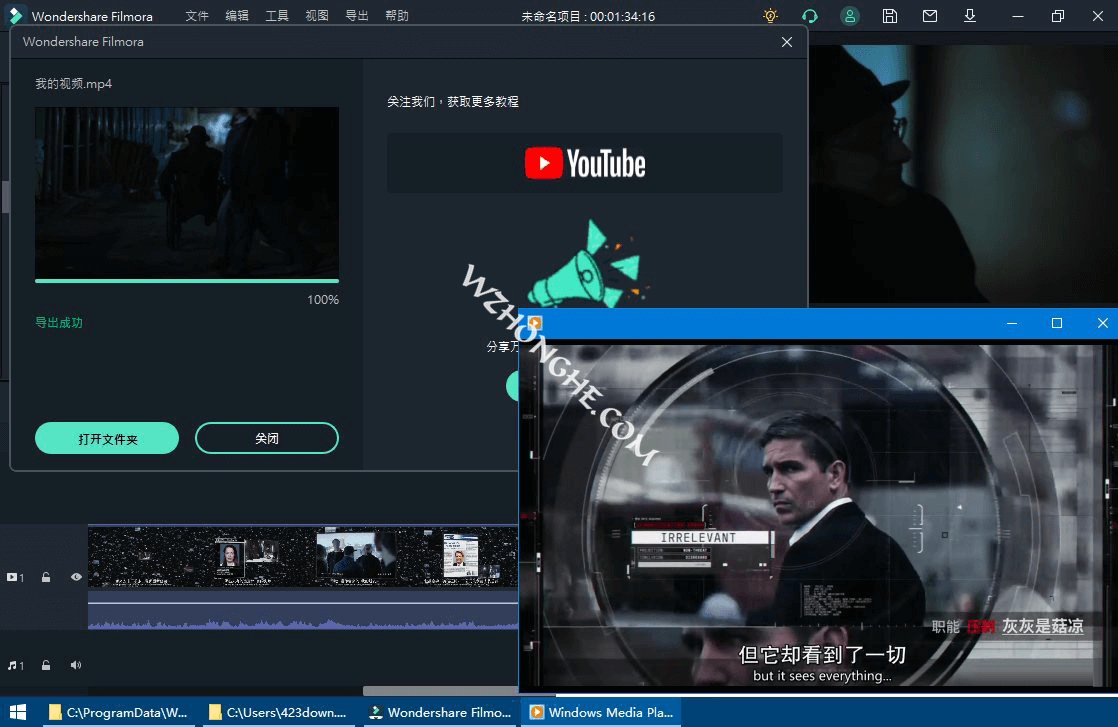The height and width of the screenshot is (727, 1118).
Task: Lock video track 1 with the padlock icon
Action: coord(46,577)
